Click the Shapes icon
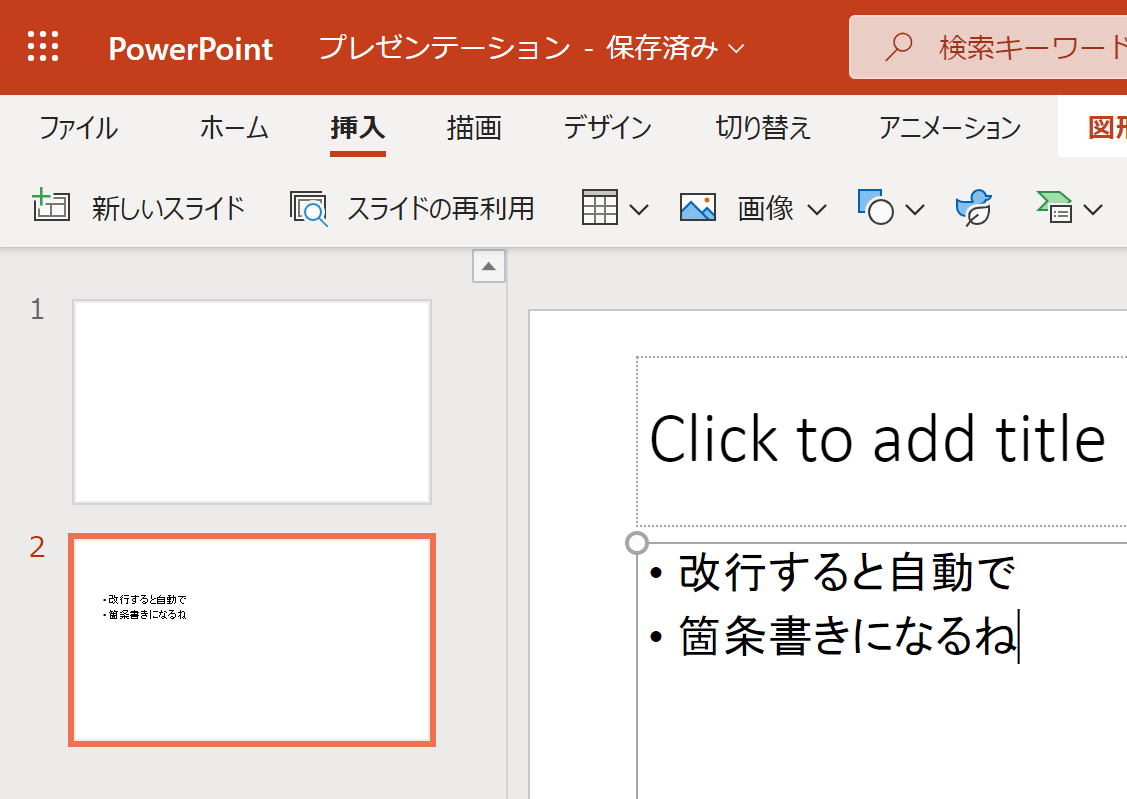Image resolution: width=1127 pixels, height=799 pixels. [x=875, y=207]
